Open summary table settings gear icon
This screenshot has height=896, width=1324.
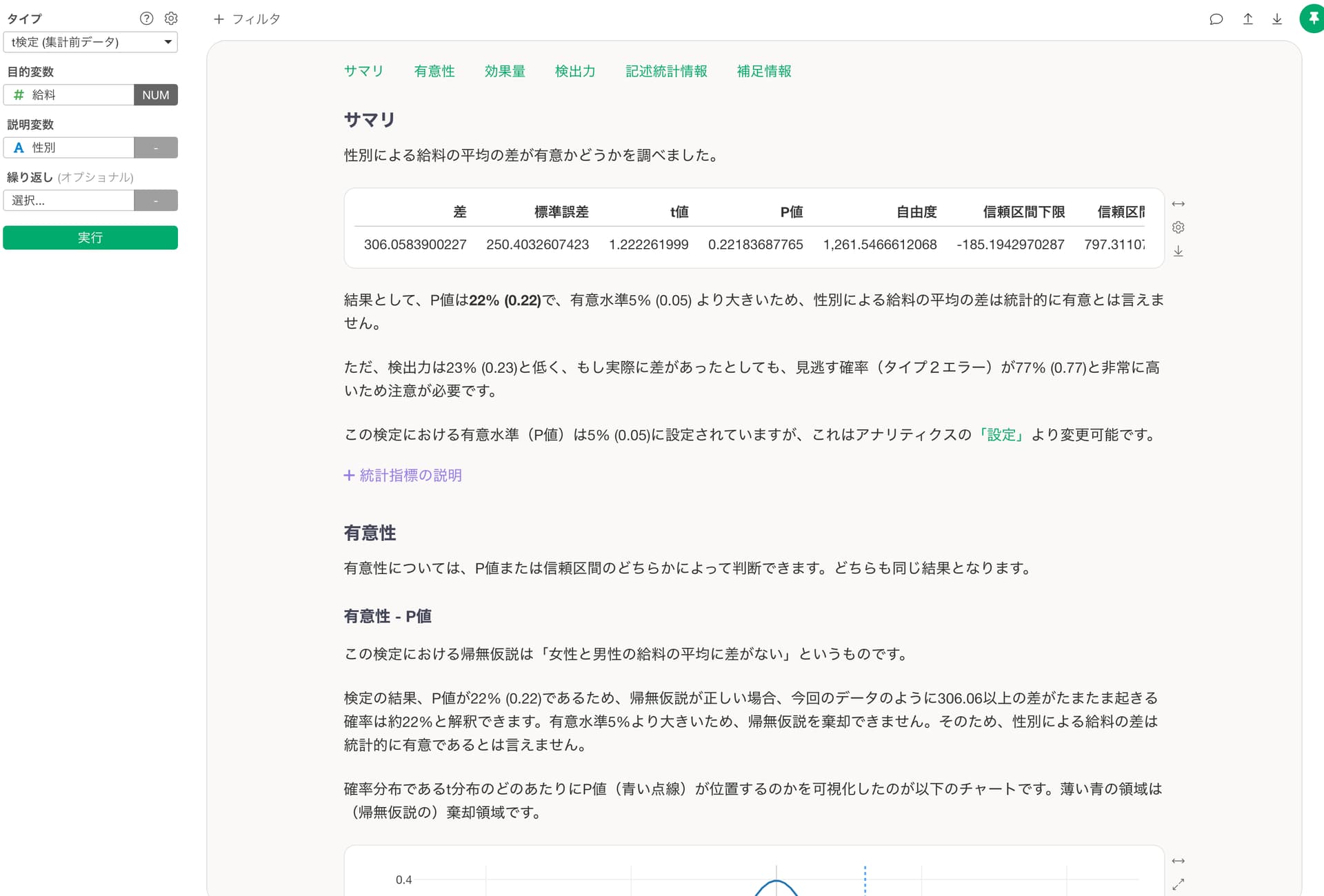coord(1178,227)
